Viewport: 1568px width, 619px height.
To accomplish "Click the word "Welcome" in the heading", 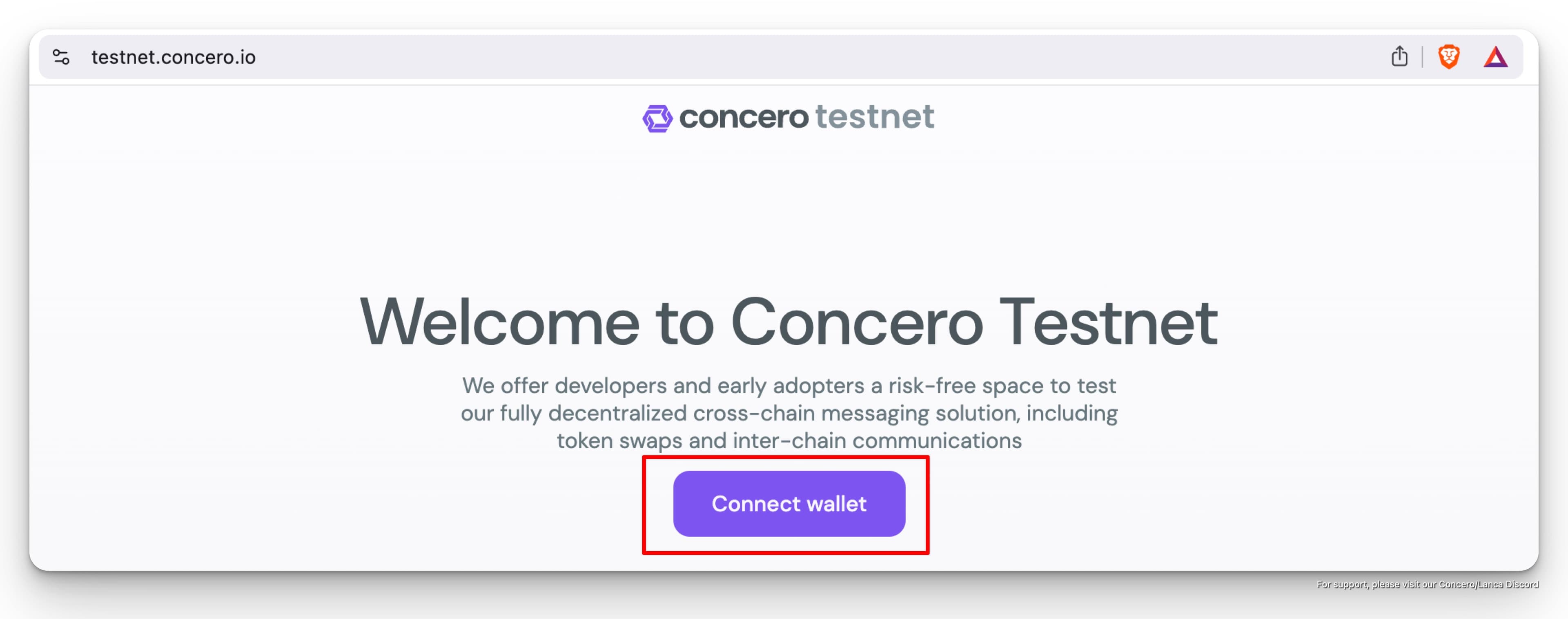I will pyautogui.click(x=500, y=322).
